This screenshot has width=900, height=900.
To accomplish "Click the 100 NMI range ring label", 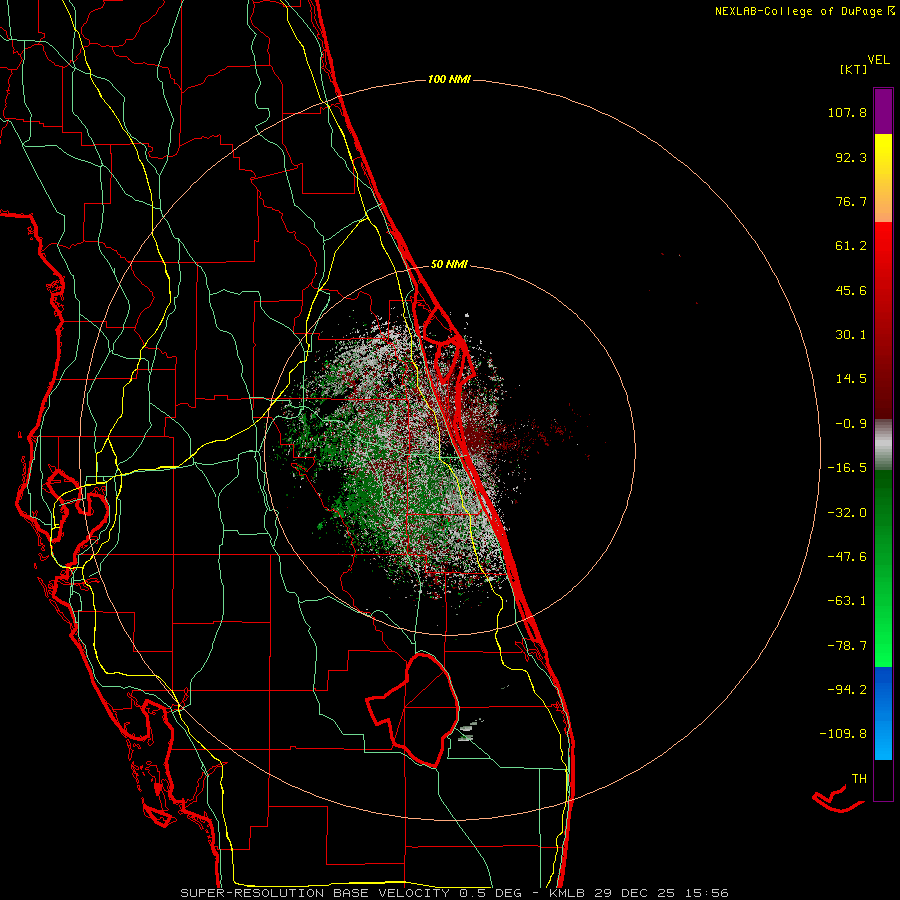I will coord(449,79).
